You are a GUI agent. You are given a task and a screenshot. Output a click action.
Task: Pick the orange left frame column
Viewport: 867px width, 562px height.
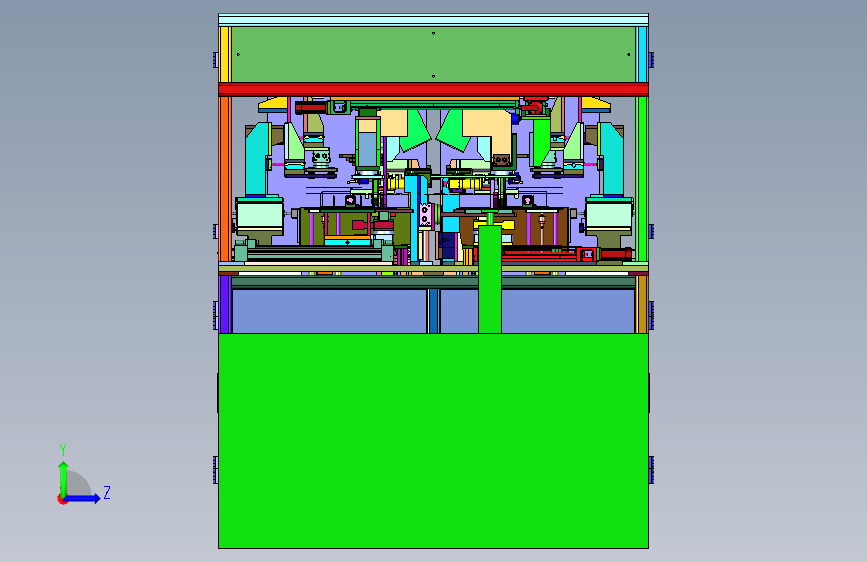pos(224,179)
